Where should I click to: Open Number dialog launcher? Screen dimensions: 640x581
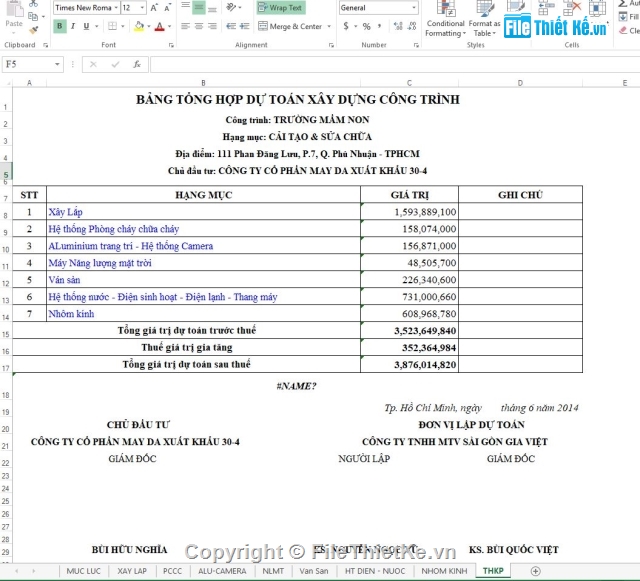(416, 45)
